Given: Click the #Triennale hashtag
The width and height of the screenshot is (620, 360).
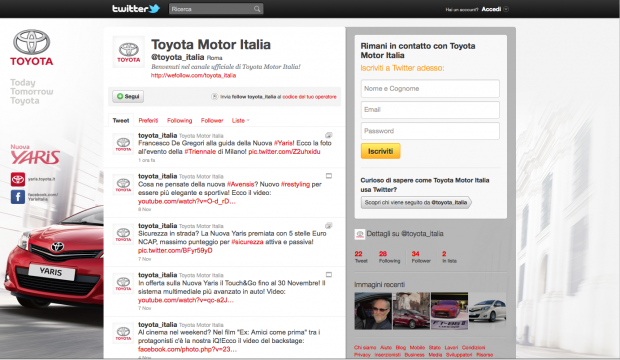Looking at the screenshot, I should [200, 152].
